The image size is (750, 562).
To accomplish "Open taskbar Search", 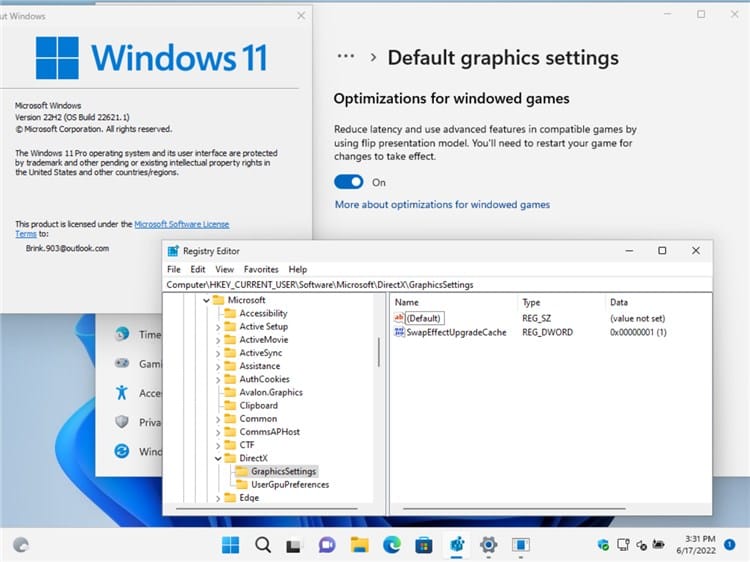I will pos(263,545).
